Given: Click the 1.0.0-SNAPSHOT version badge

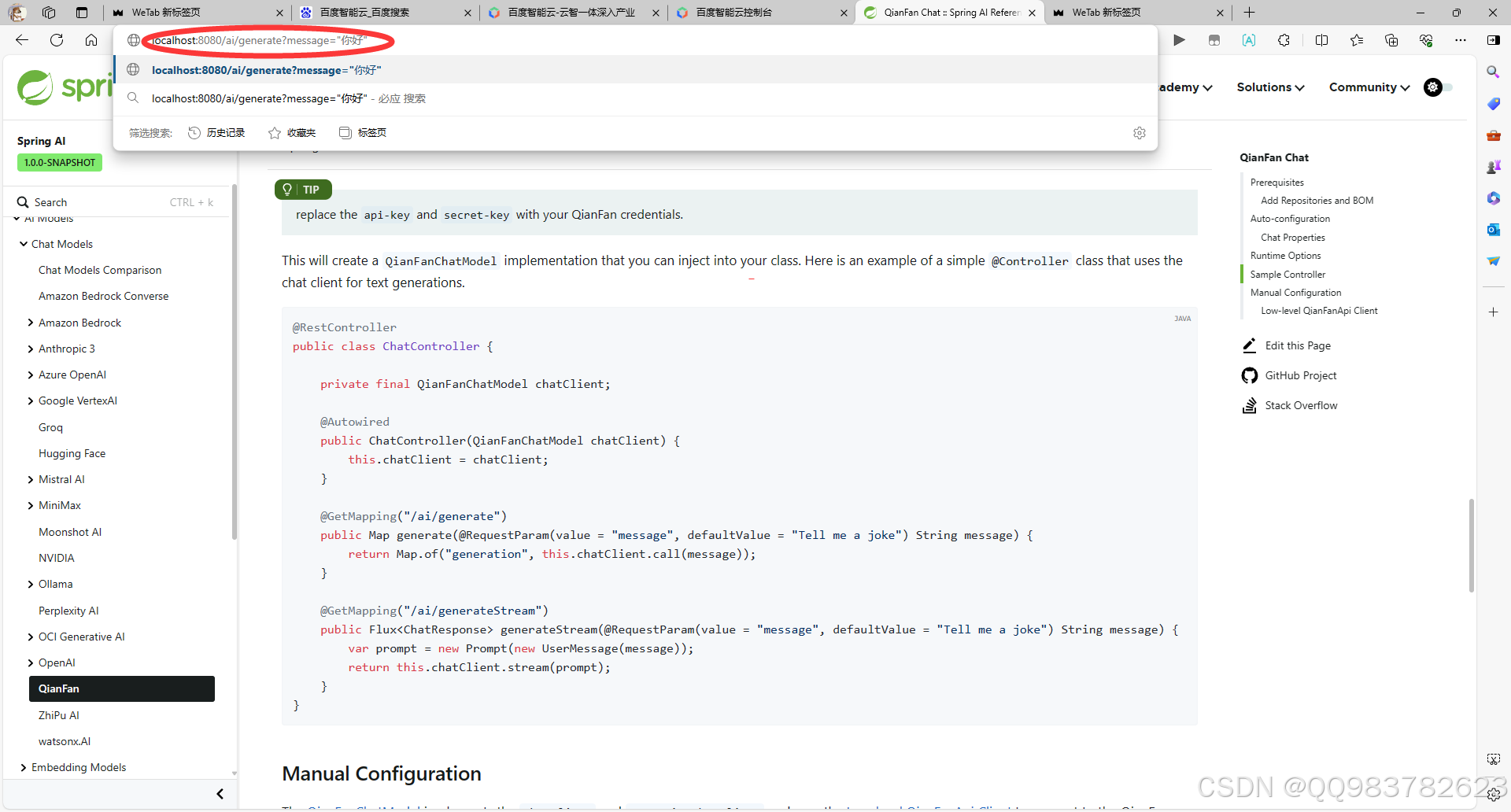Looking at the screenshot, I should click(x=60, y=163).
